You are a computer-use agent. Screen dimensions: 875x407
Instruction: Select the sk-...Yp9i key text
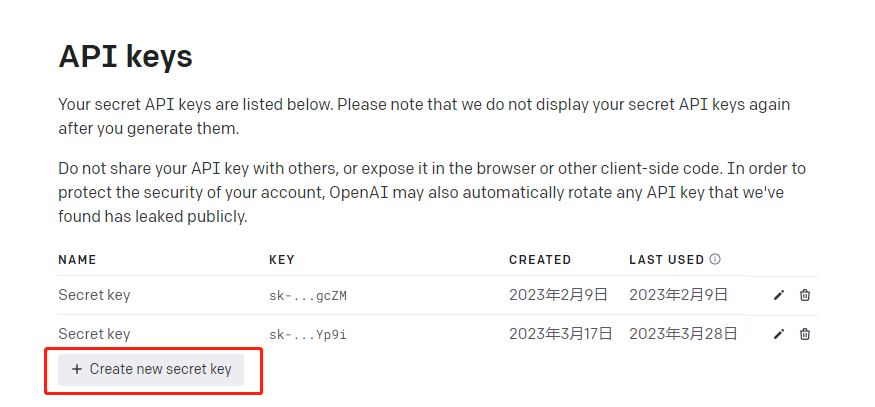coord(308,335)
